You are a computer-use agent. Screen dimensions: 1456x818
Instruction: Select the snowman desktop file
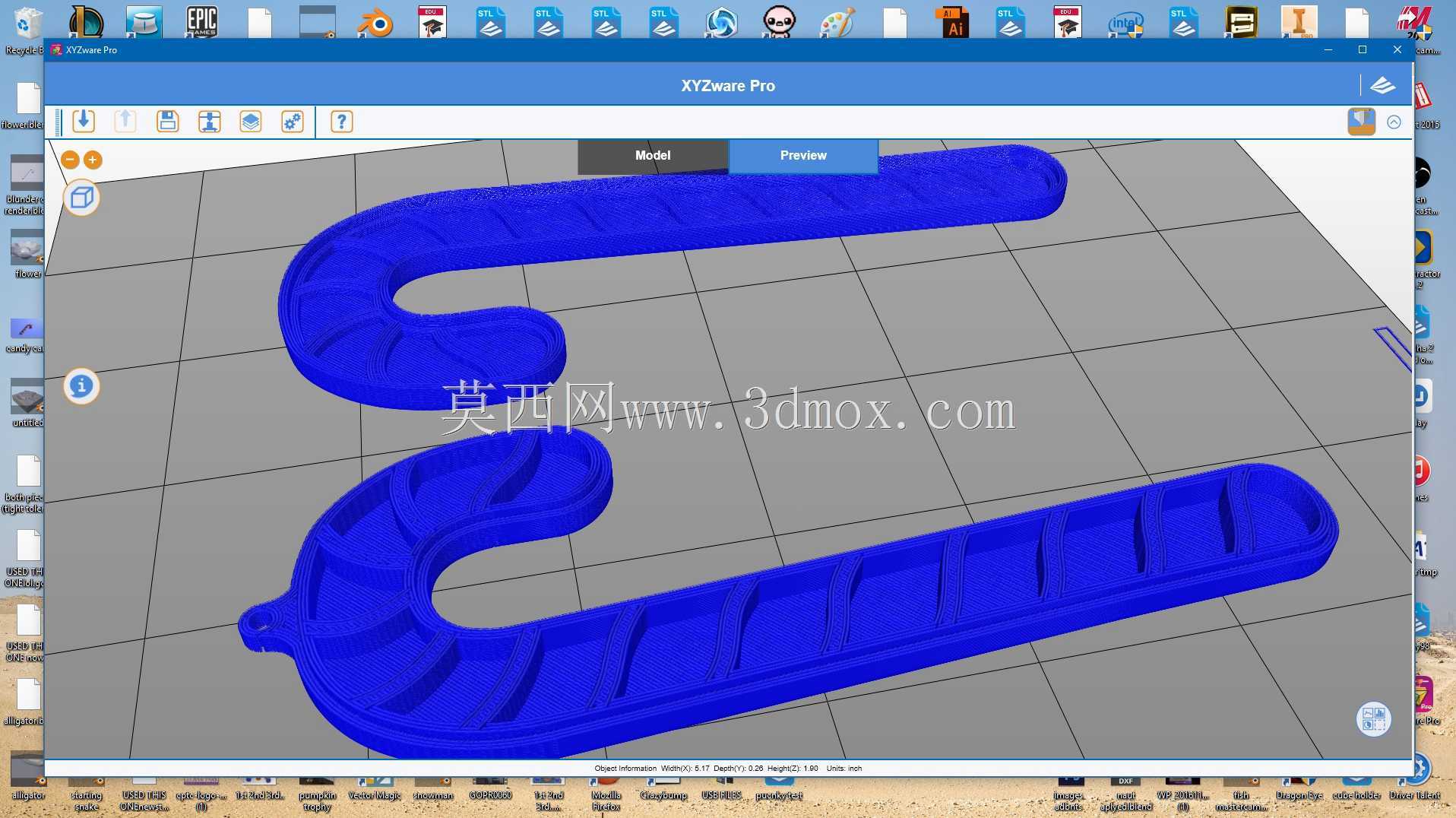tap(433, 789)
